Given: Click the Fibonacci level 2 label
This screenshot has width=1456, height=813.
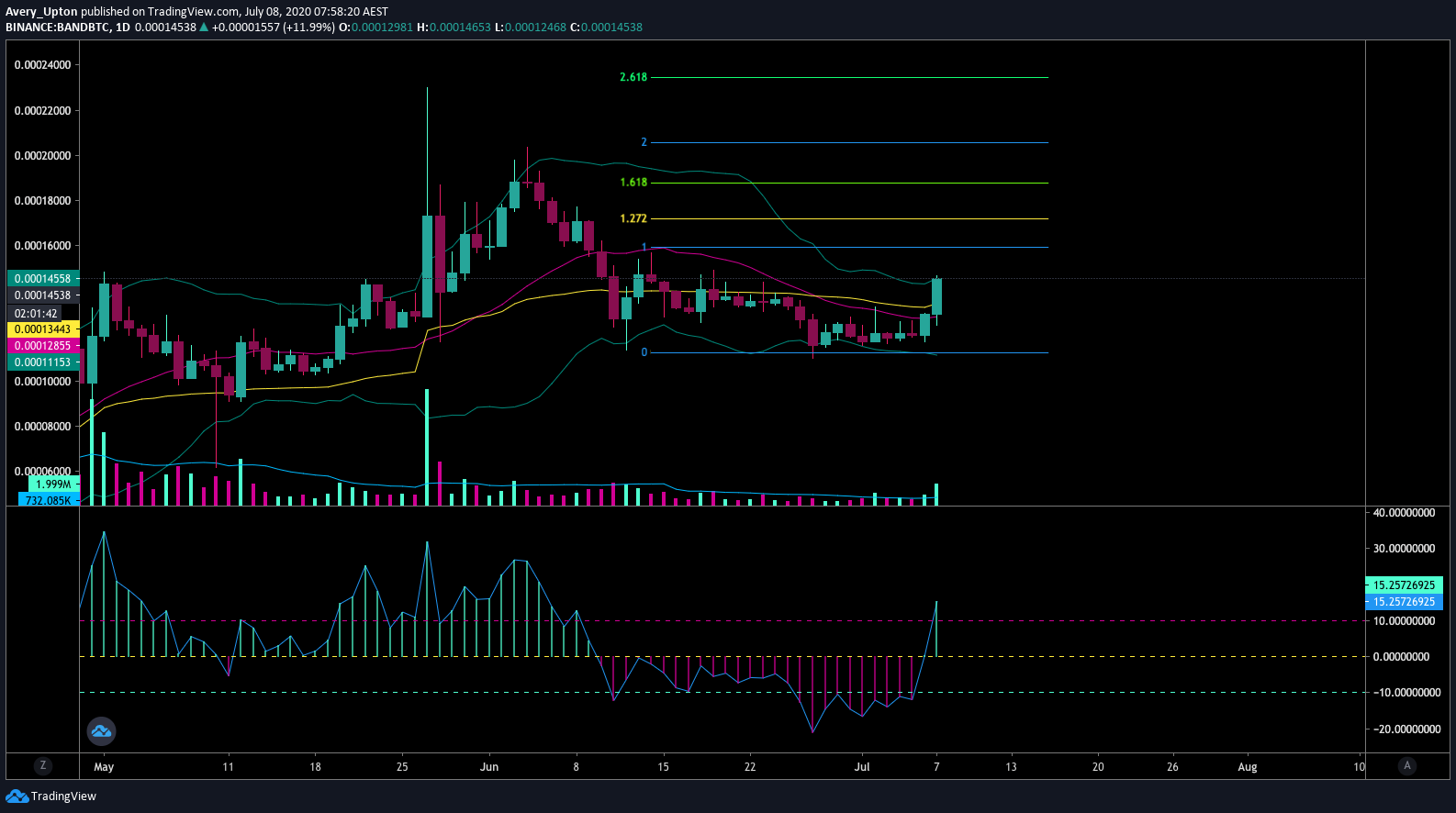Looking at the screenshot, I should coord(644,142).
